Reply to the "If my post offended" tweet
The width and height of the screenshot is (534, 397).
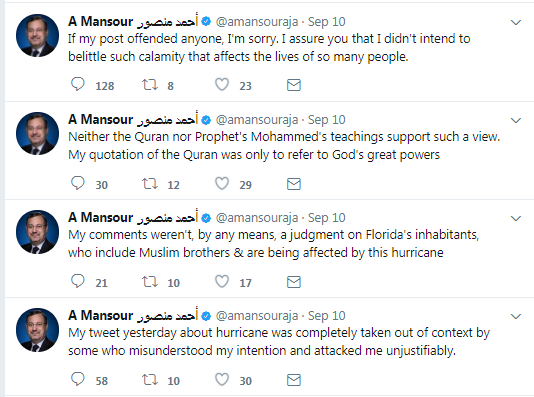(x=78, y=84)
